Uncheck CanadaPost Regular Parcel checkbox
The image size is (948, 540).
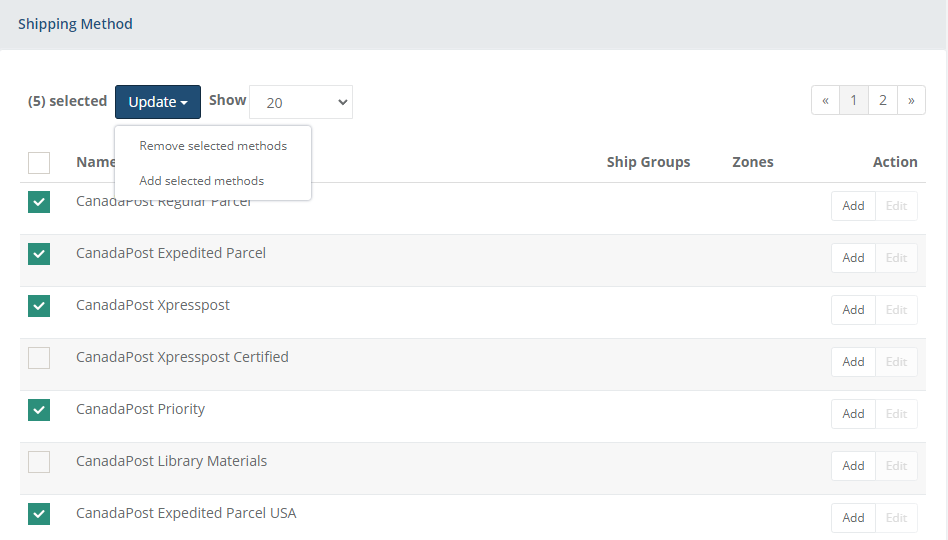pyautogui.click(x=39, y=202)
